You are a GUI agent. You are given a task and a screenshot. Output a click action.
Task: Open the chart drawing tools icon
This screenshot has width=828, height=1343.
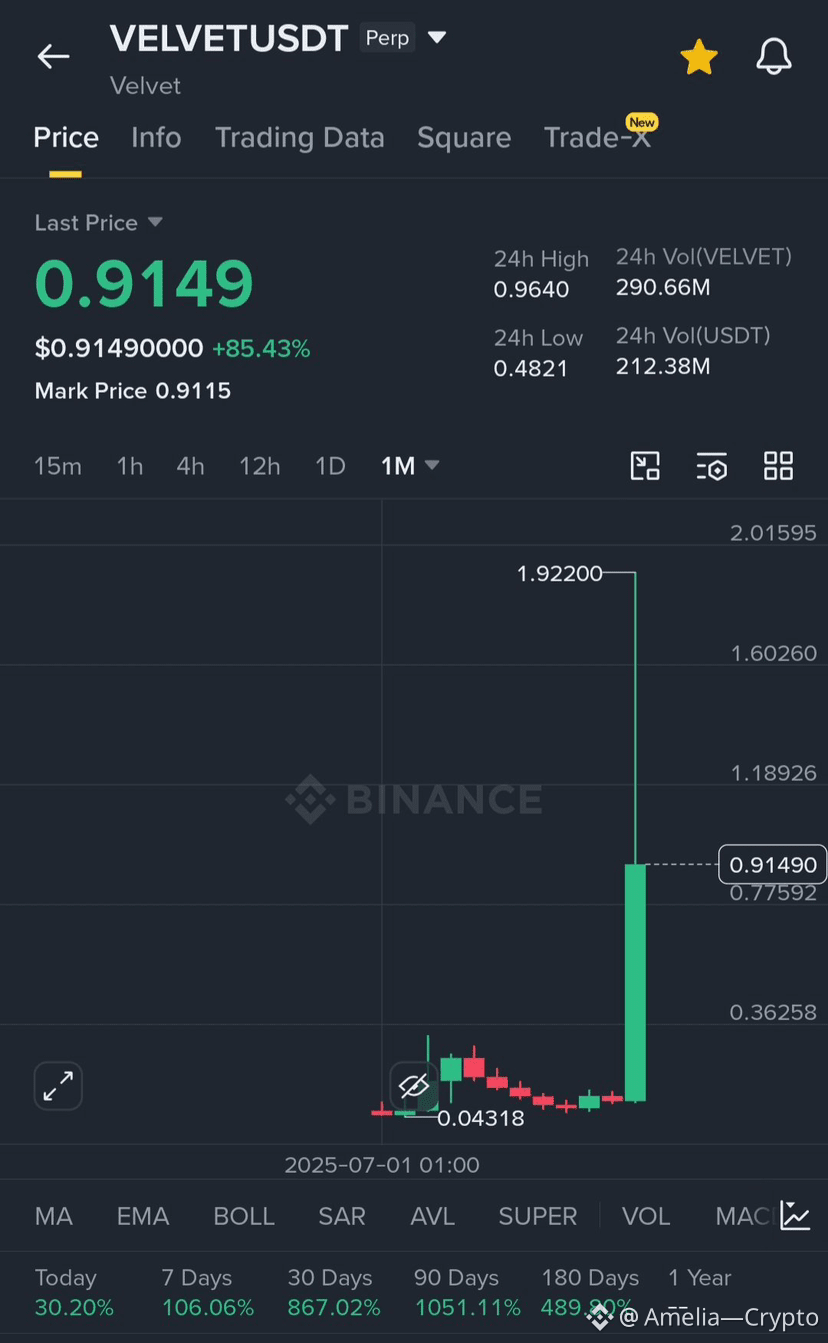[645, 466]
